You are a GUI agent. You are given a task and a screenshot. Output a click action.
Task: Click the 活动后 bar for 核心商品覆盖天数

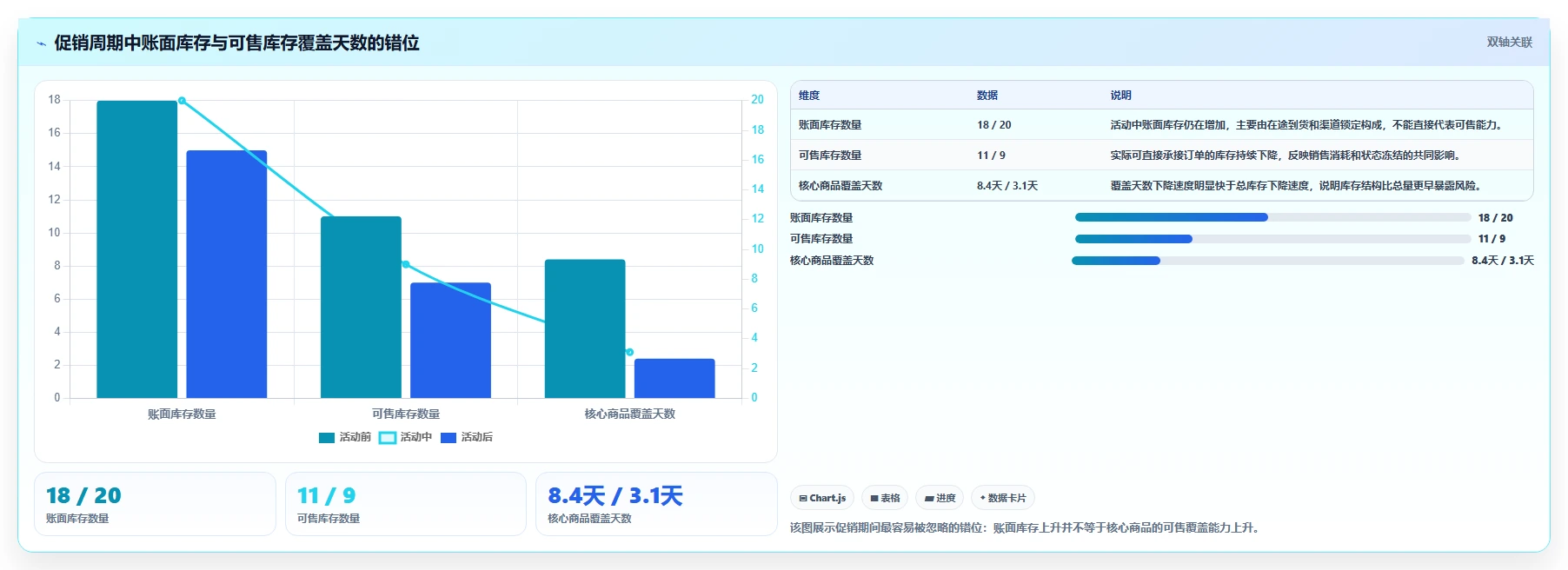pos(674,378)
